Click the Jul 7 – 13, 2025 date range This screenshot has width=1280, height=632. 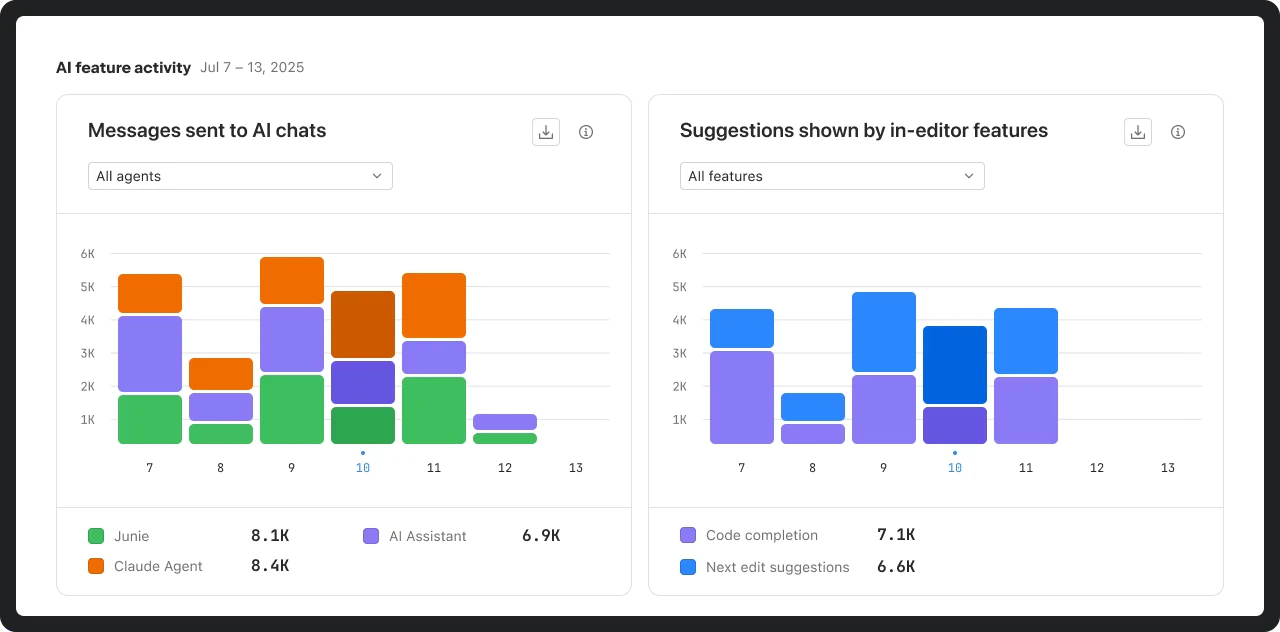tap(252, 68)
